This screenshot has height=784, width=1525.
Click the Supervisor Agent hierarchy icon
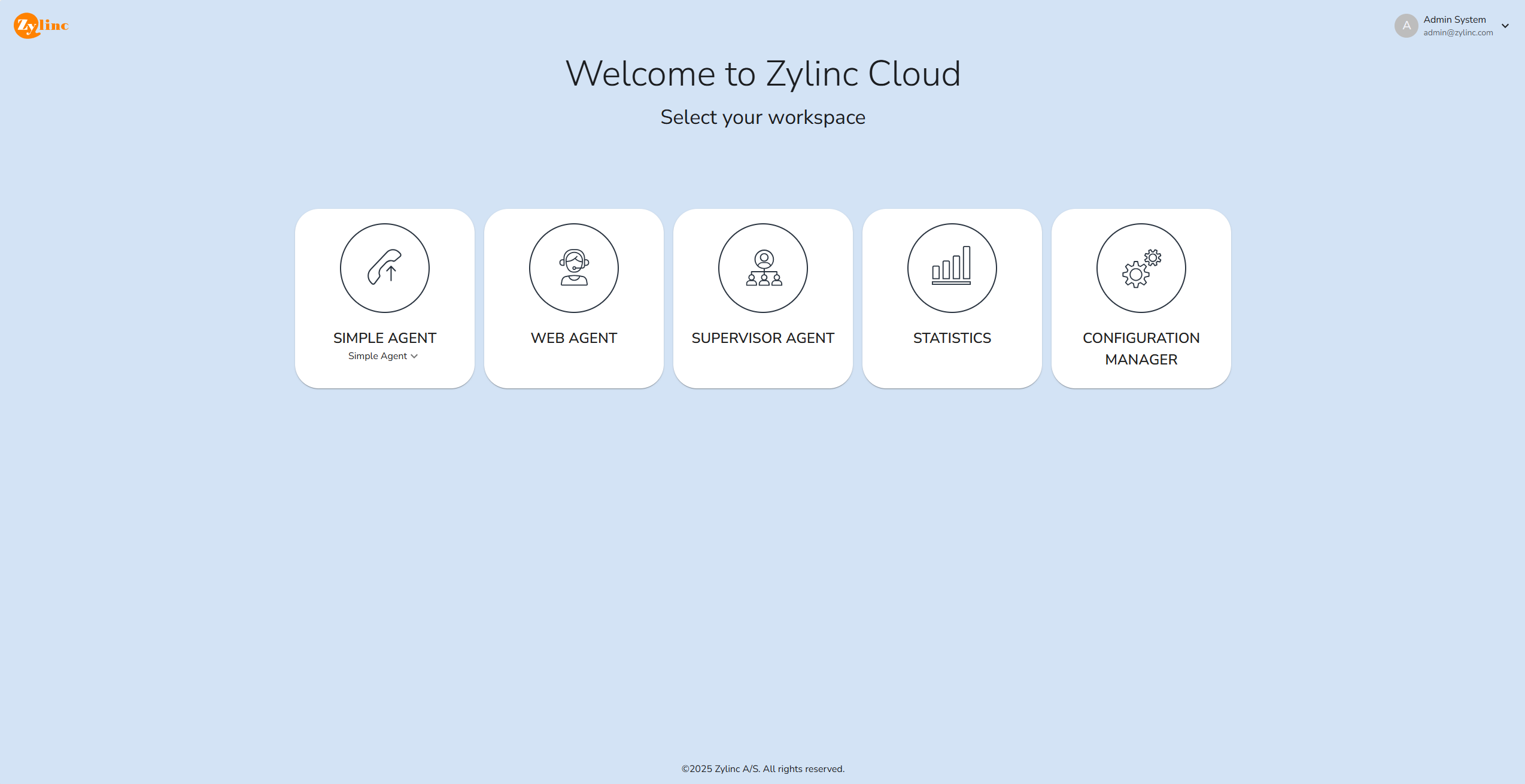(x=762, y=268)
